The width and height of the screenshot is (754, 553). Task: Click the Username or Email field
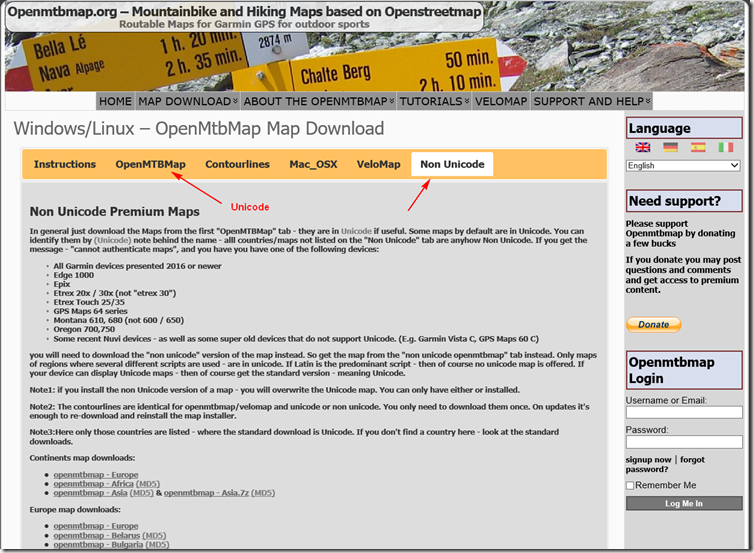click(684, 412)
